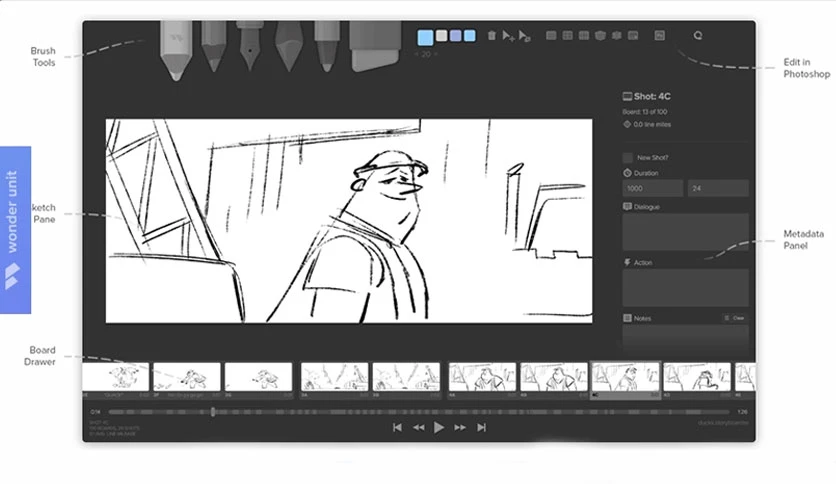Toggle the perspective guide icon
836x484 pixels.
coord(600,36)
